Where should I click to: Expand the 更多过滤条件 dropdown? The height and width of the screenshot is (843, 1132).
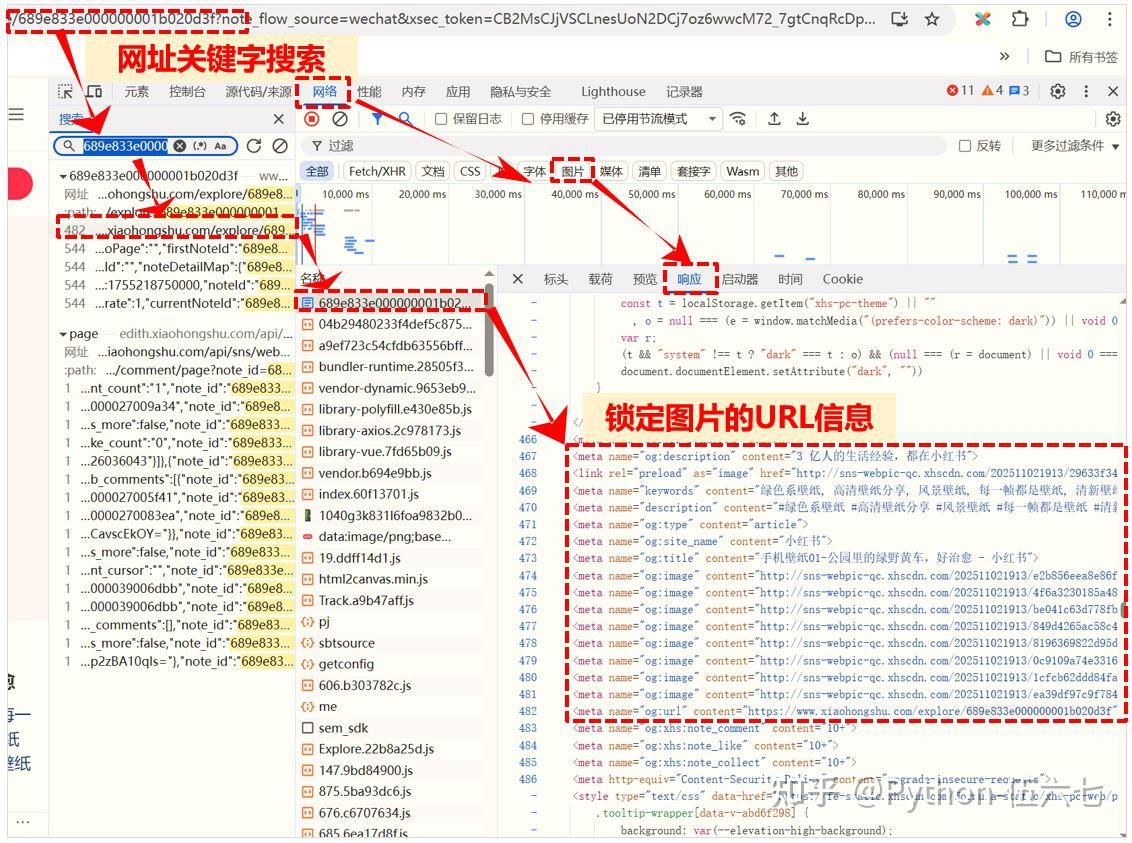coord(1075,146)
